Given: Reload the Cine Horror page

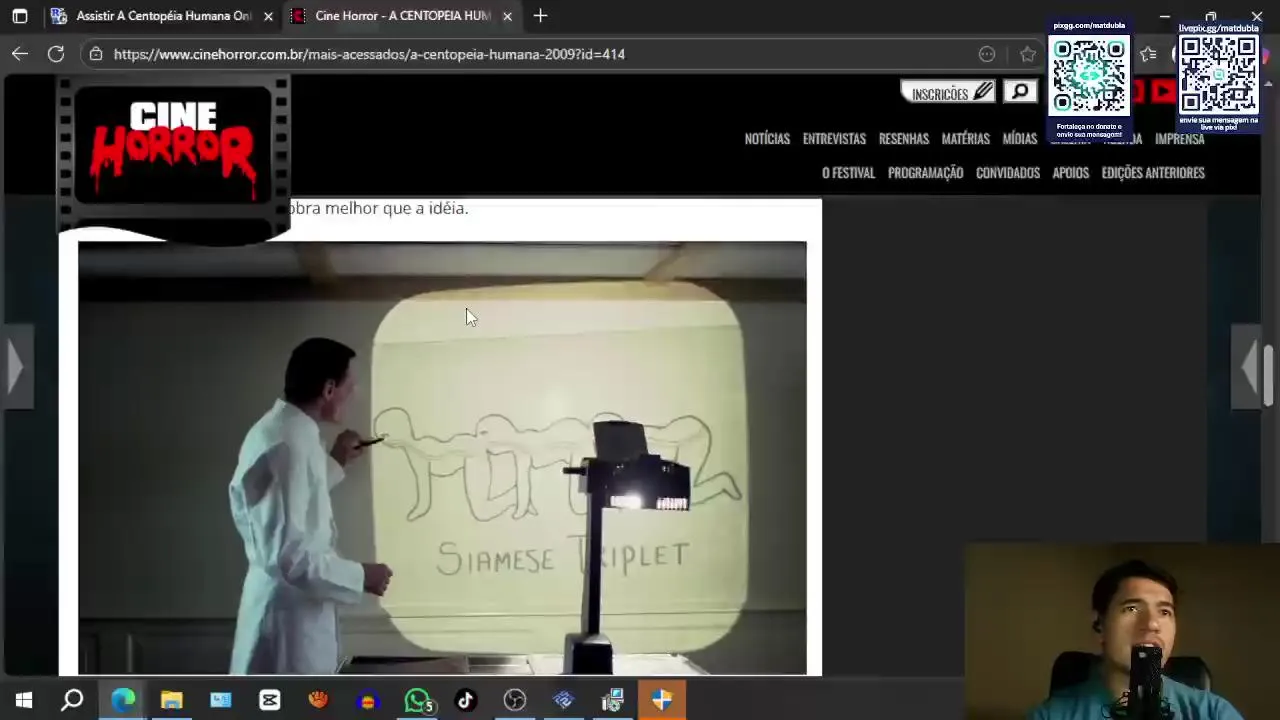Looking at the screenshot, I should (x=56, y=54).
